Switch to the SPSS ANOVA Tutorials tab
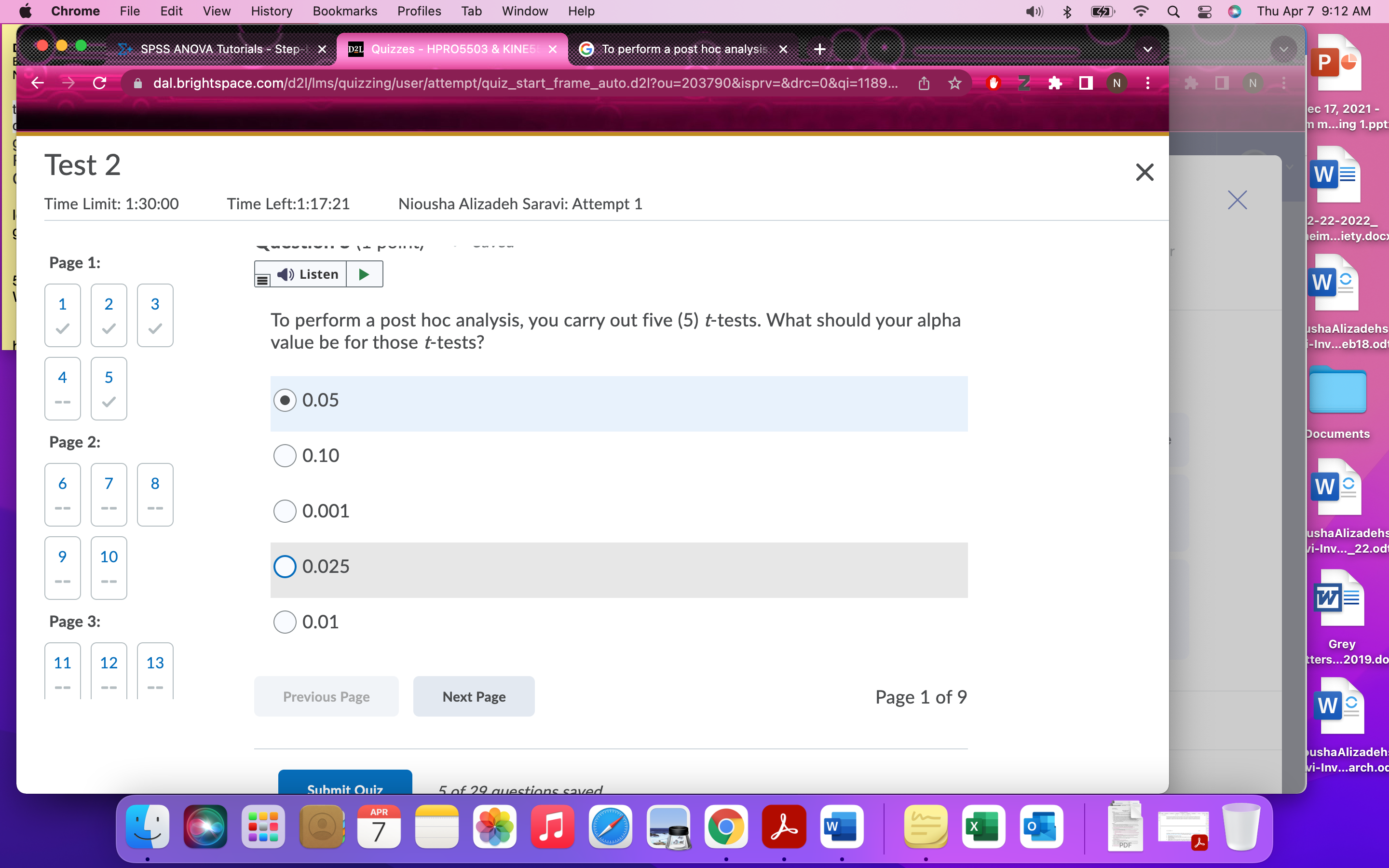 point(218,49)
